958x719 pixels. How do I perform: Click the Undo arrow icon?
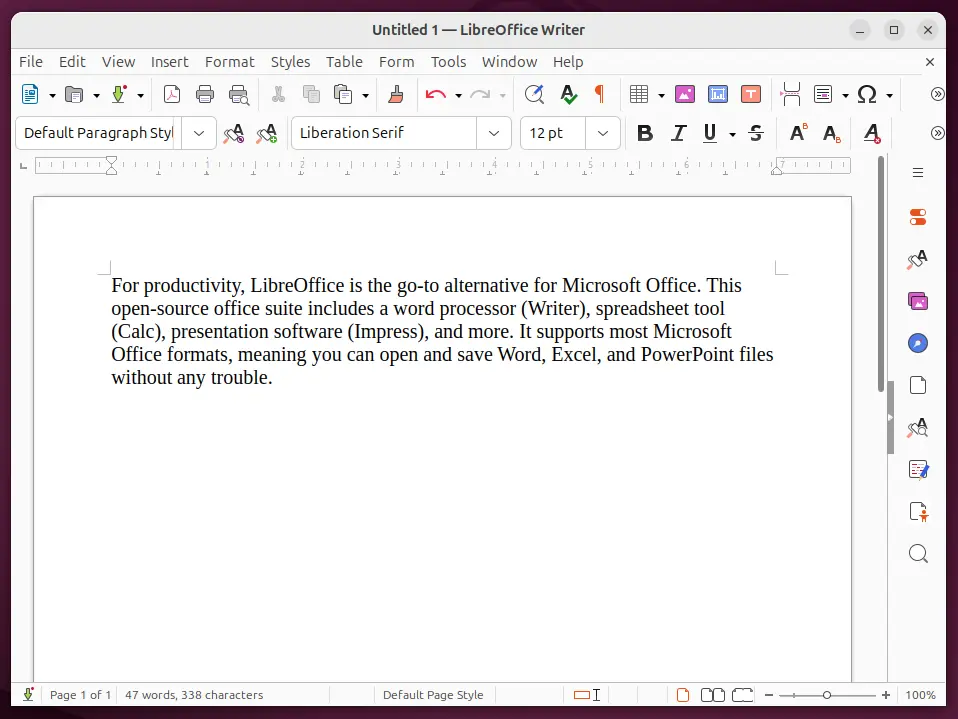435,95
